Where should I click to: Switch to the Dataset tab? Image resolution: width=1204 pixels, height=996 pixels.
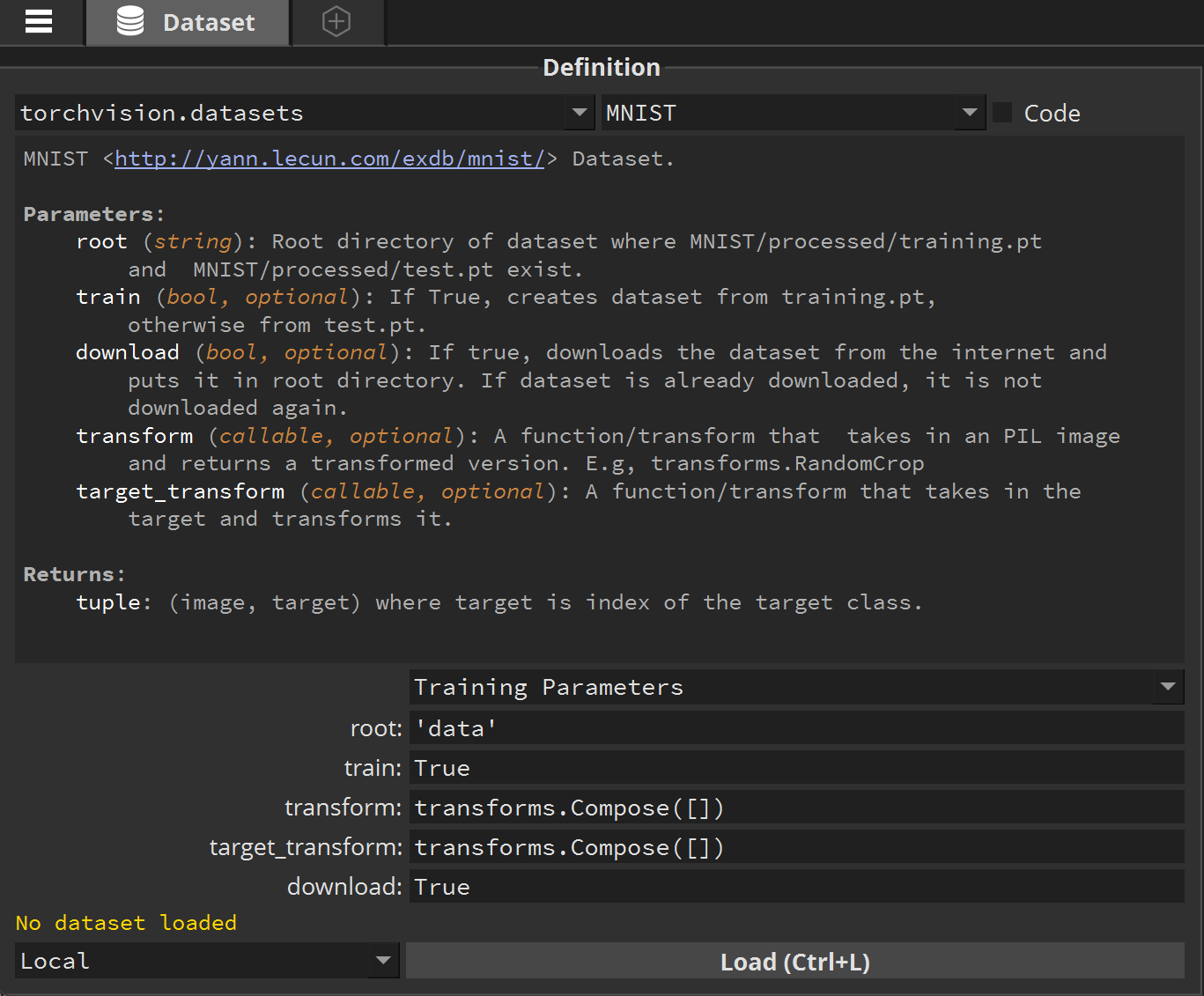click(188, 22)
